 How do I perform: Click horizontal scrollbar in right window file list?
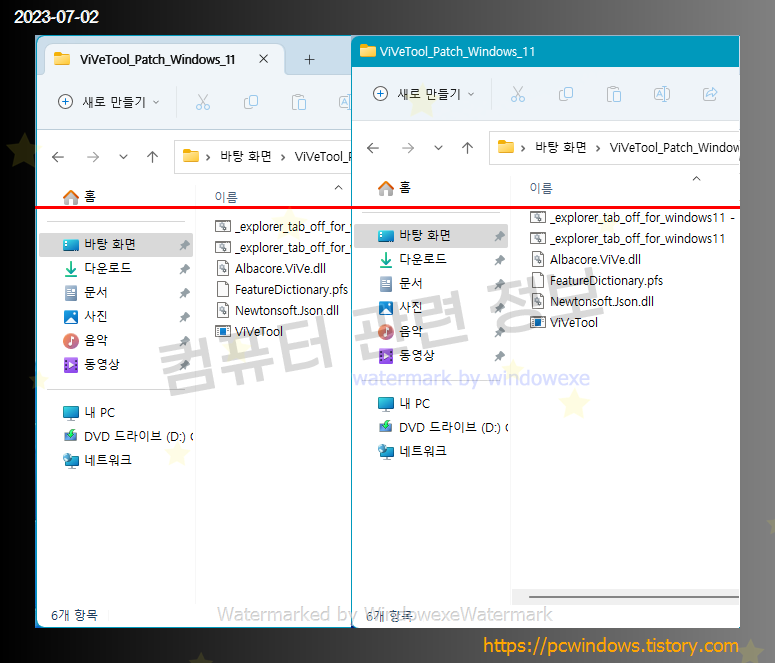click(x=634, y=597)
